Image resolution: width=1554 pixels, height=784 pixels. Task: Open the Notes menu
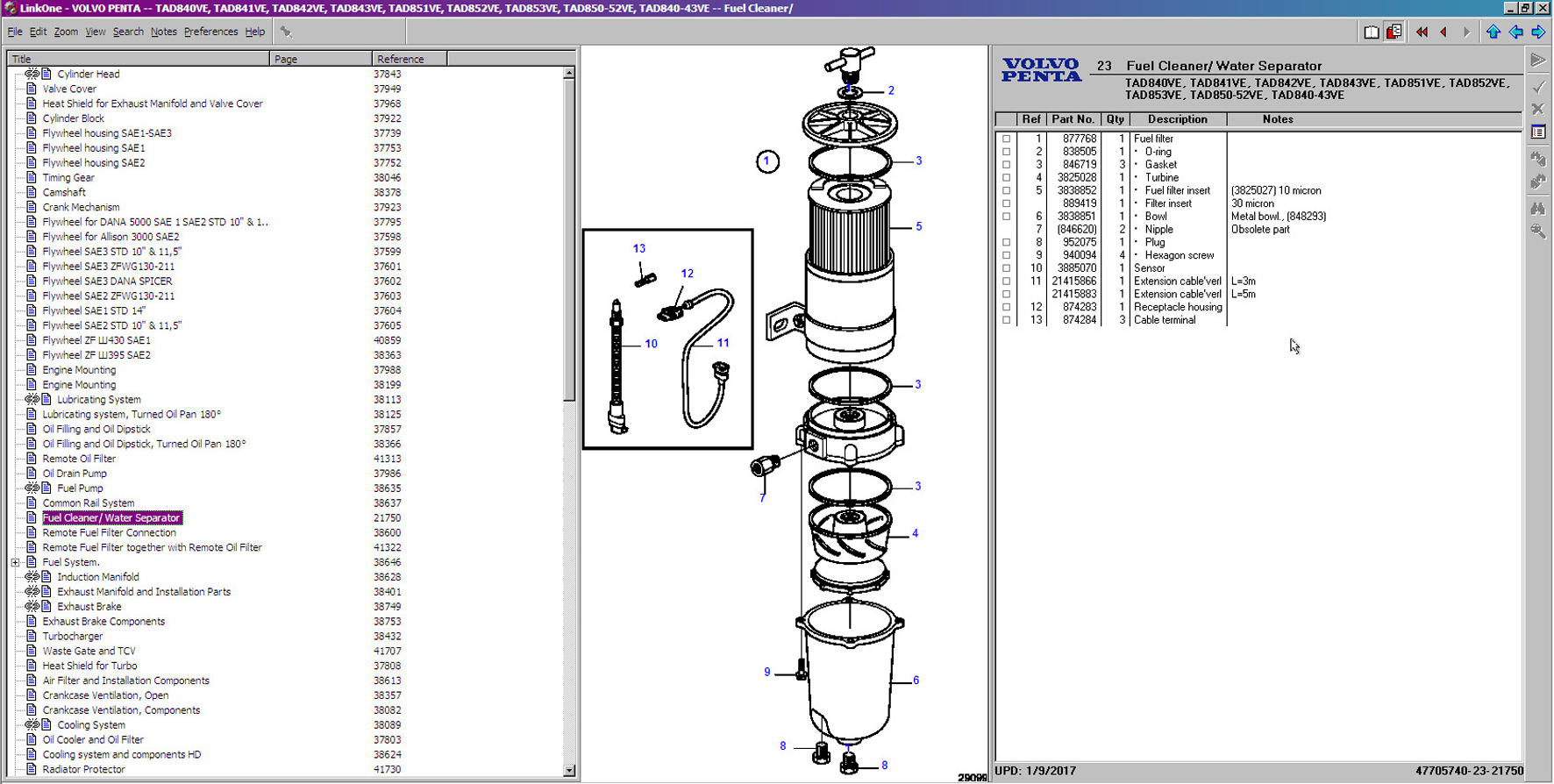click(x=163, y=32)
